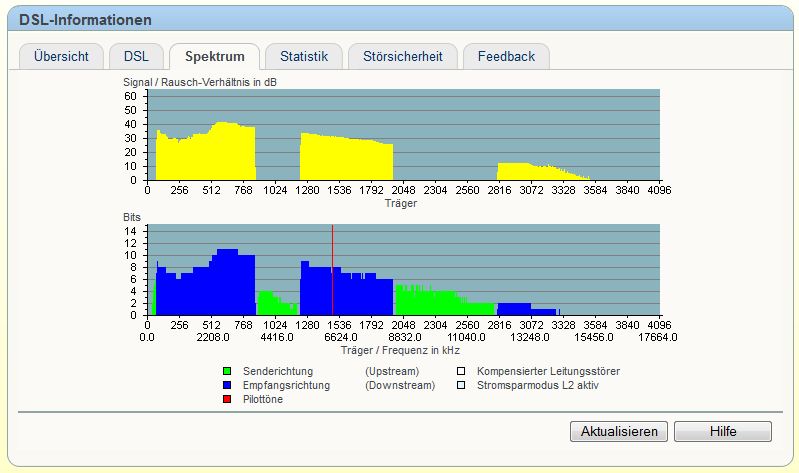Click the DSL-Informationen title
Screen dimensions: 799x473
click(85, 20)
